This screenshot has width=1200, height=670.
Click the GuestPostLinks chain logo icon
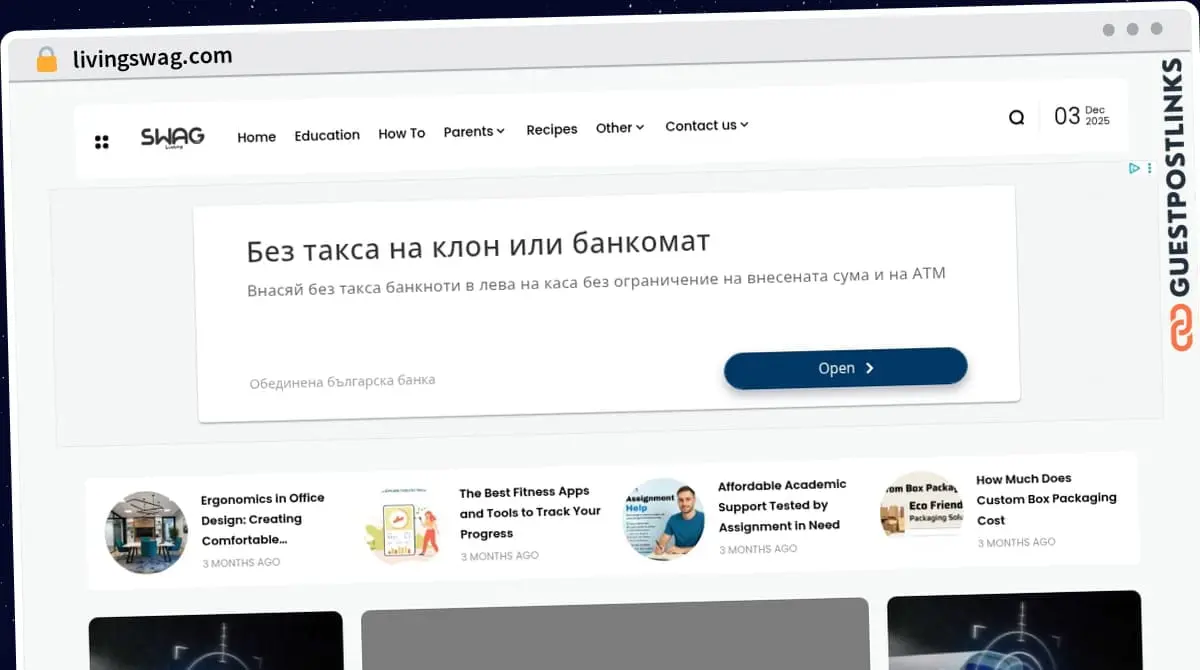pos(1182,329)
